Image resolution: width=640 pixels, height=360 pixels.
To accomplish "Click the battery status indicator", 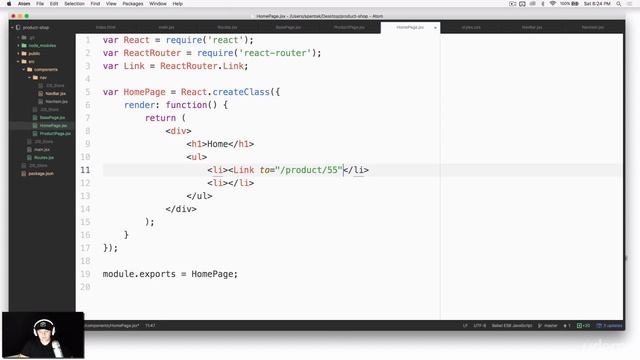I will [x=569, y=4].
